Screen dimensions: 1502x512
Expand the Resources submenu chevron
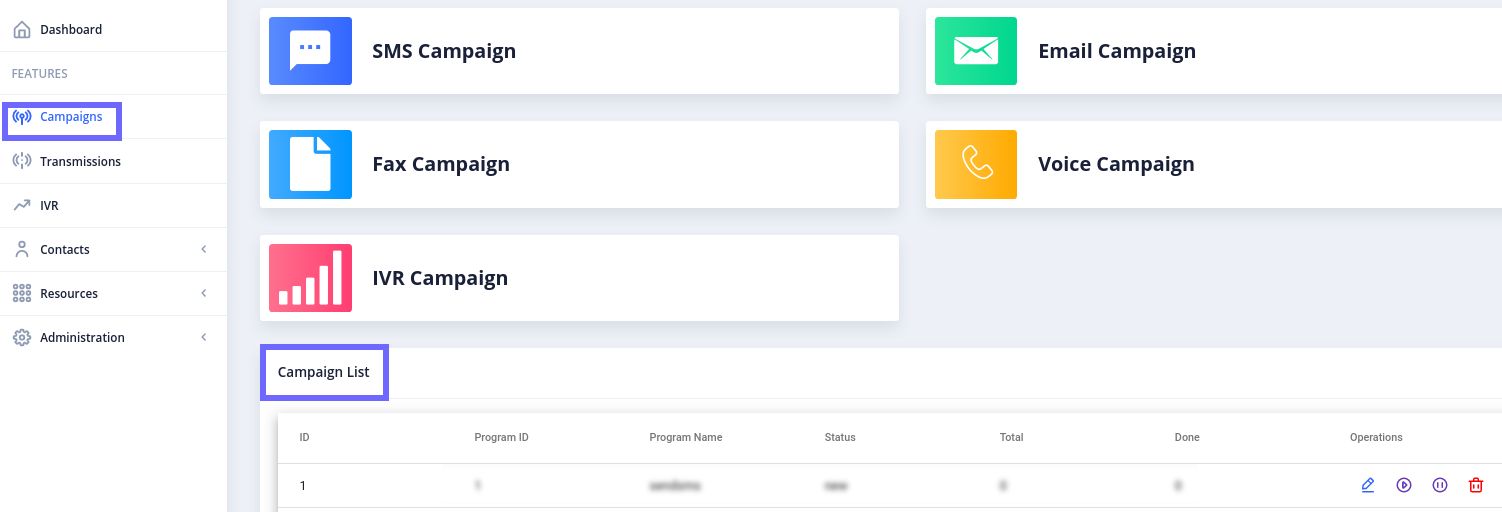[204, 293]
